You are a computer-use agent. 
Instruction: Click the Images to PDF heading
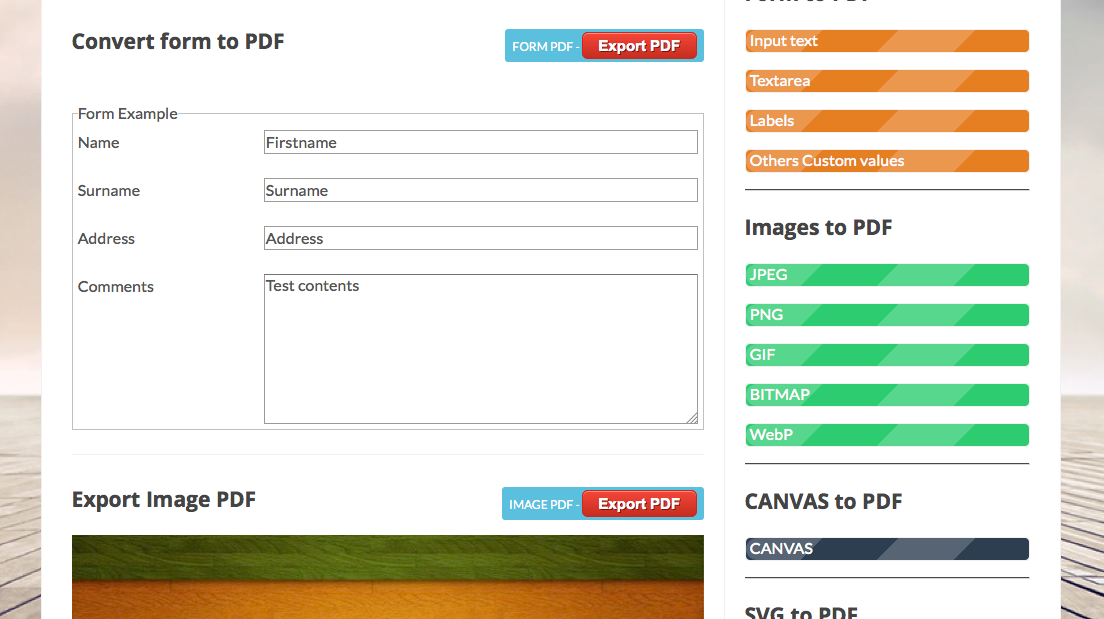pos(818,227)
